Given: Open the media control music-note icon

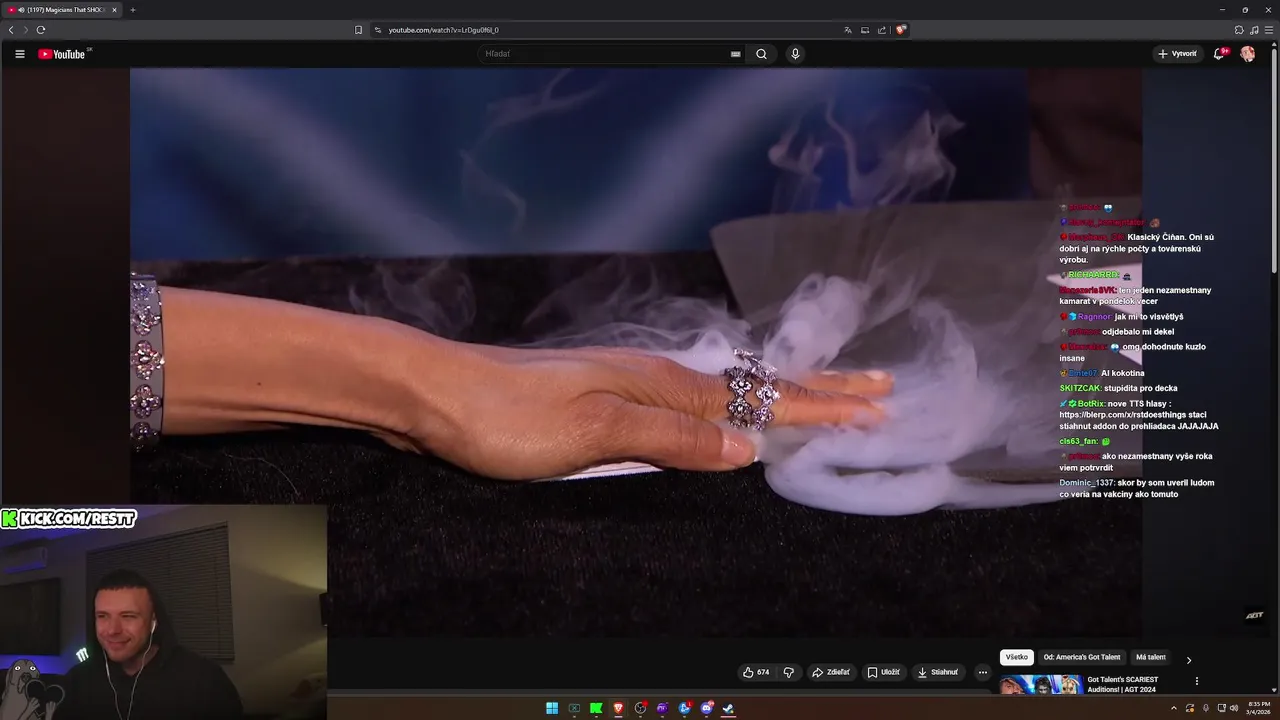Looking at the screenshot, I should pos(1254,30).
